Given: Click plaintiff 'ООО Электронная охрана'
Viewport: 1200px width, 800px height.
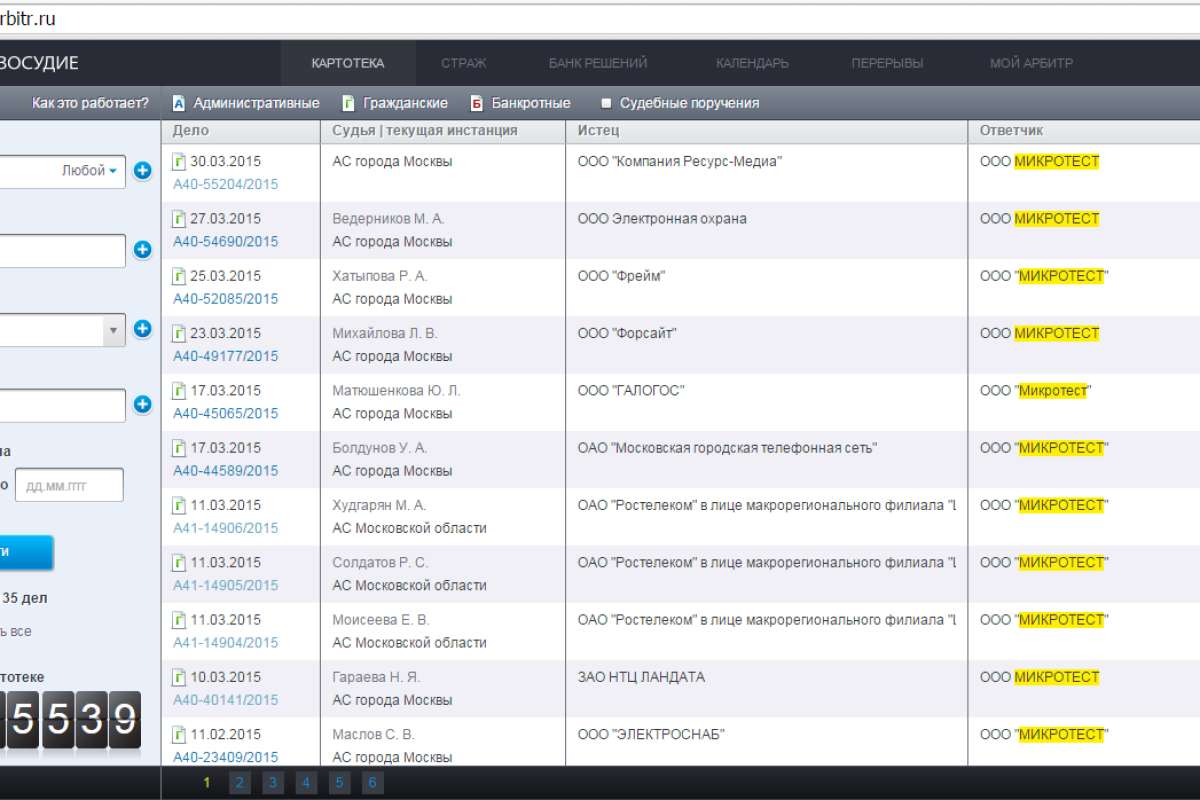Looking at the screenshot, I should click(662, 219).
